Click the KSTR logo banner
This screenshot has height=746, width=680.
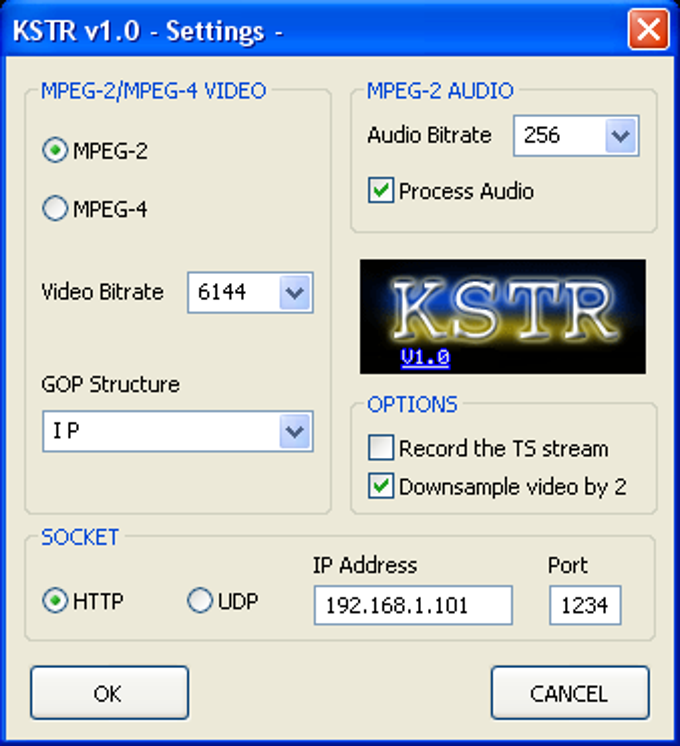(x=503, y=316)
